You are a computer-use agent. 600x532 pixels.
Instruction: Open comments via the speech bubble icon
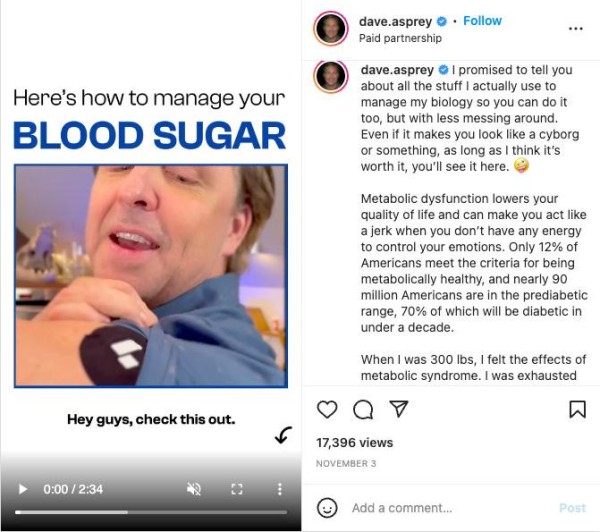tap(363, 409)
